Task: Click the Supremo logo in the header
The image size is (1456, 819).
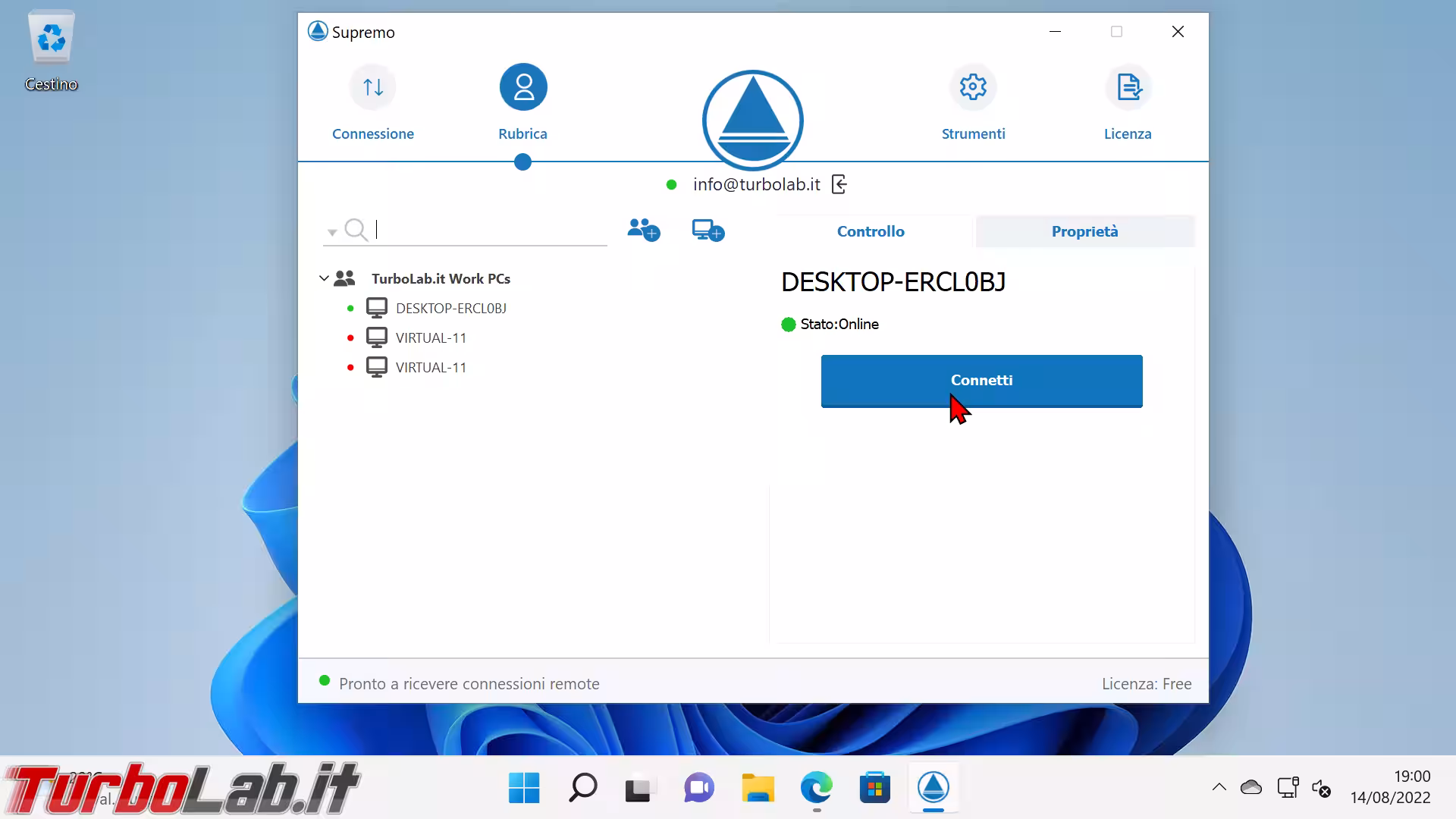Action: tap(752, 120)
